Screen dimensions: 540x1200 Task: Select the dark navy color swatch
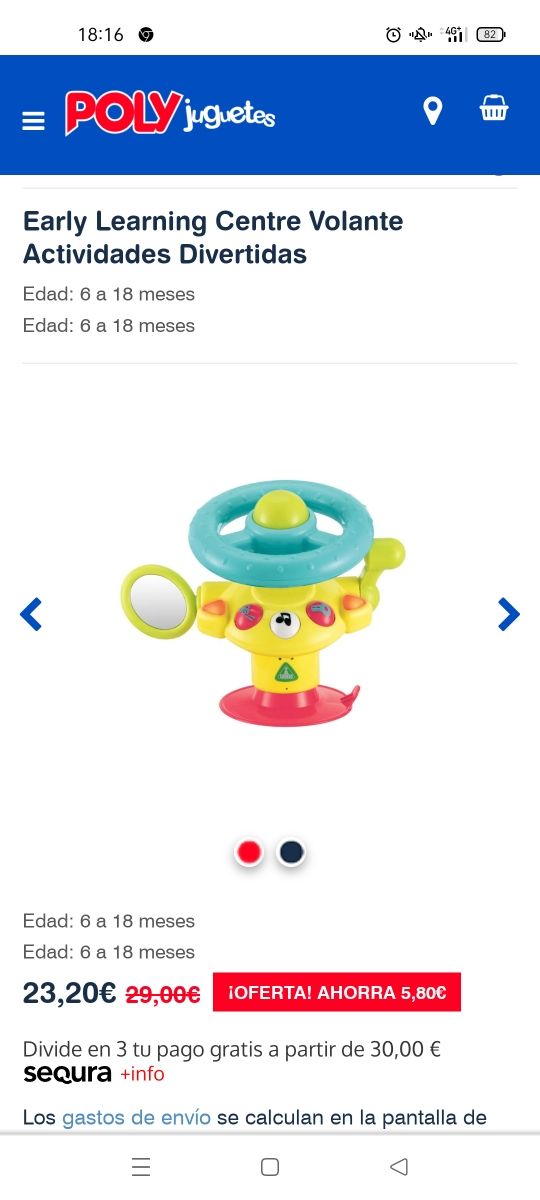[x=291, y=852]
